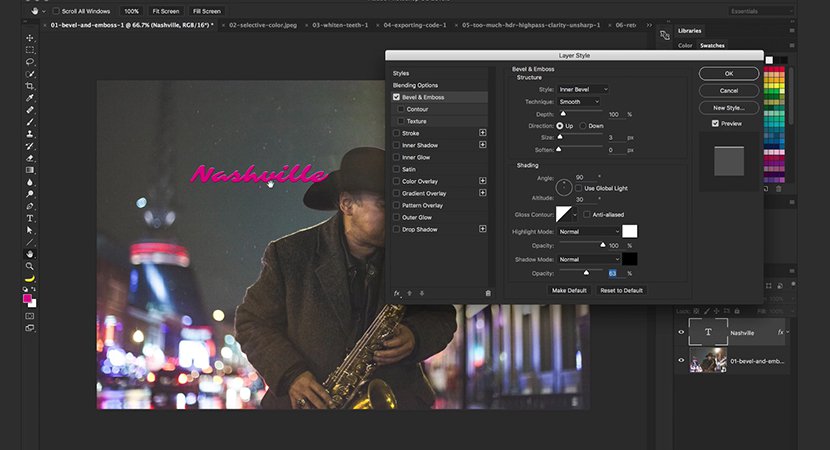Viewport: 830px width, 450px height.
Task: Hide the Nashville text layer
Action: [682, 333]
